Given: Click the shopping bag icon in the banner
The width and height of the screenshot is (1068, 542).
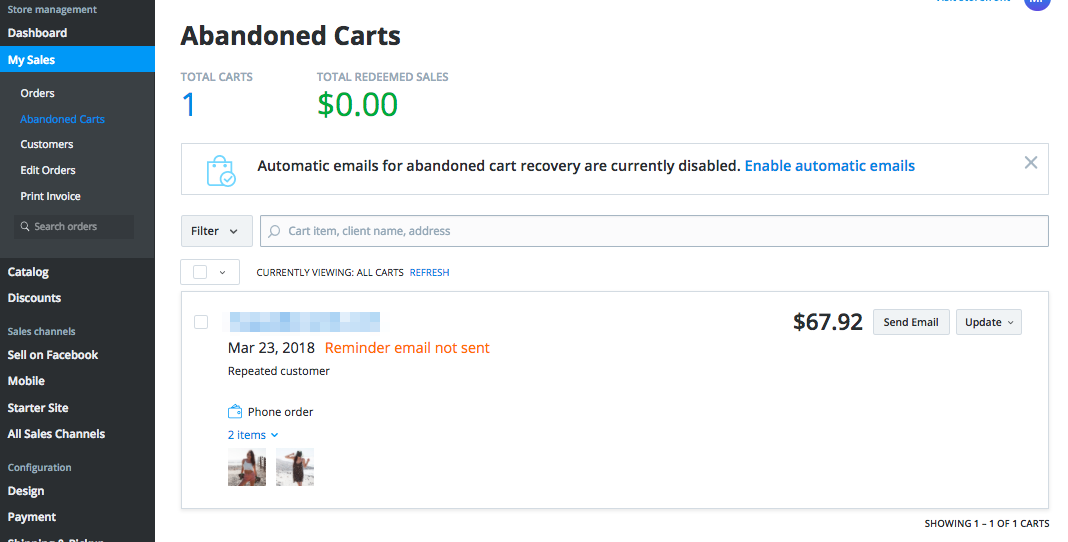Looking at the screenshot, I should click(x=220, y=170).
